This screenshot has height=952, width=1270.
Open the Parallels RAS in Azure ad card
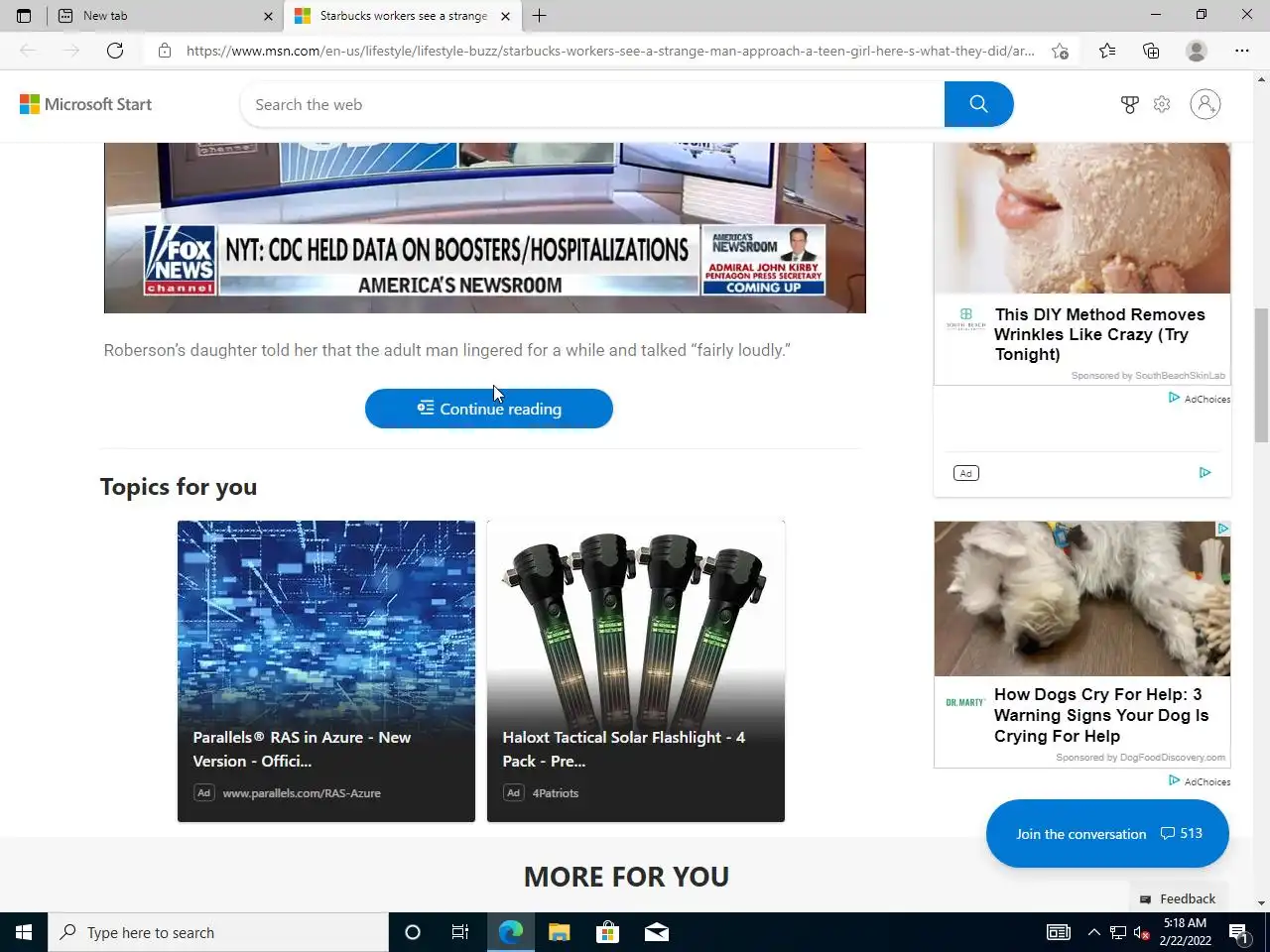pos(326,671)
